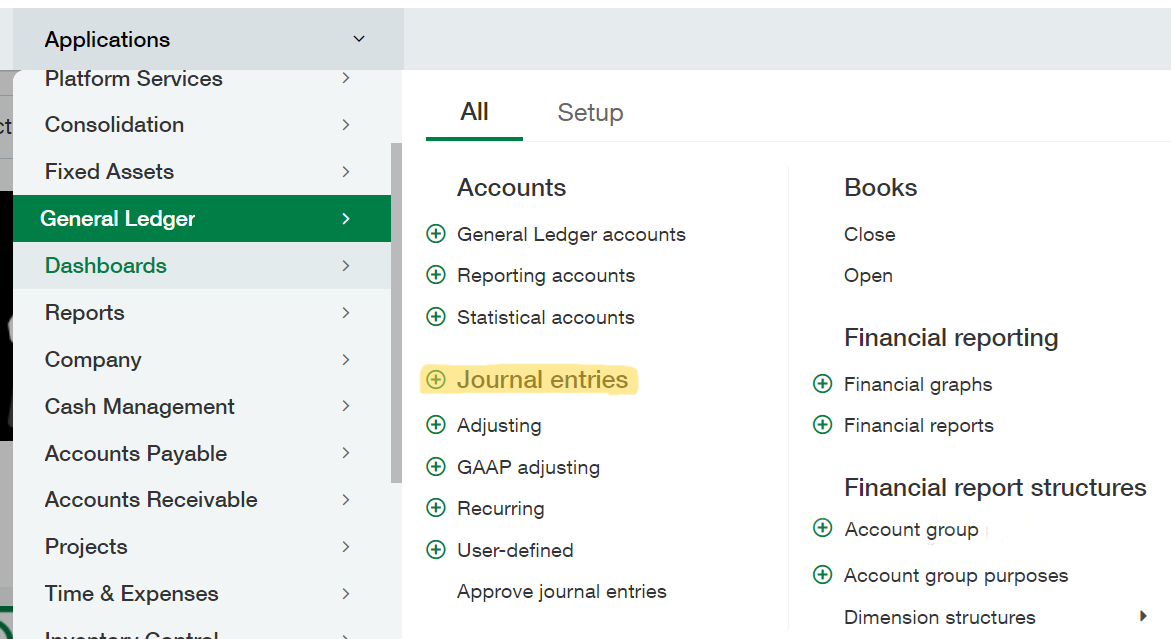Click the plus icon beside Reporting accounts
The width and height of the screenshot is (1171, 639).
436,275
